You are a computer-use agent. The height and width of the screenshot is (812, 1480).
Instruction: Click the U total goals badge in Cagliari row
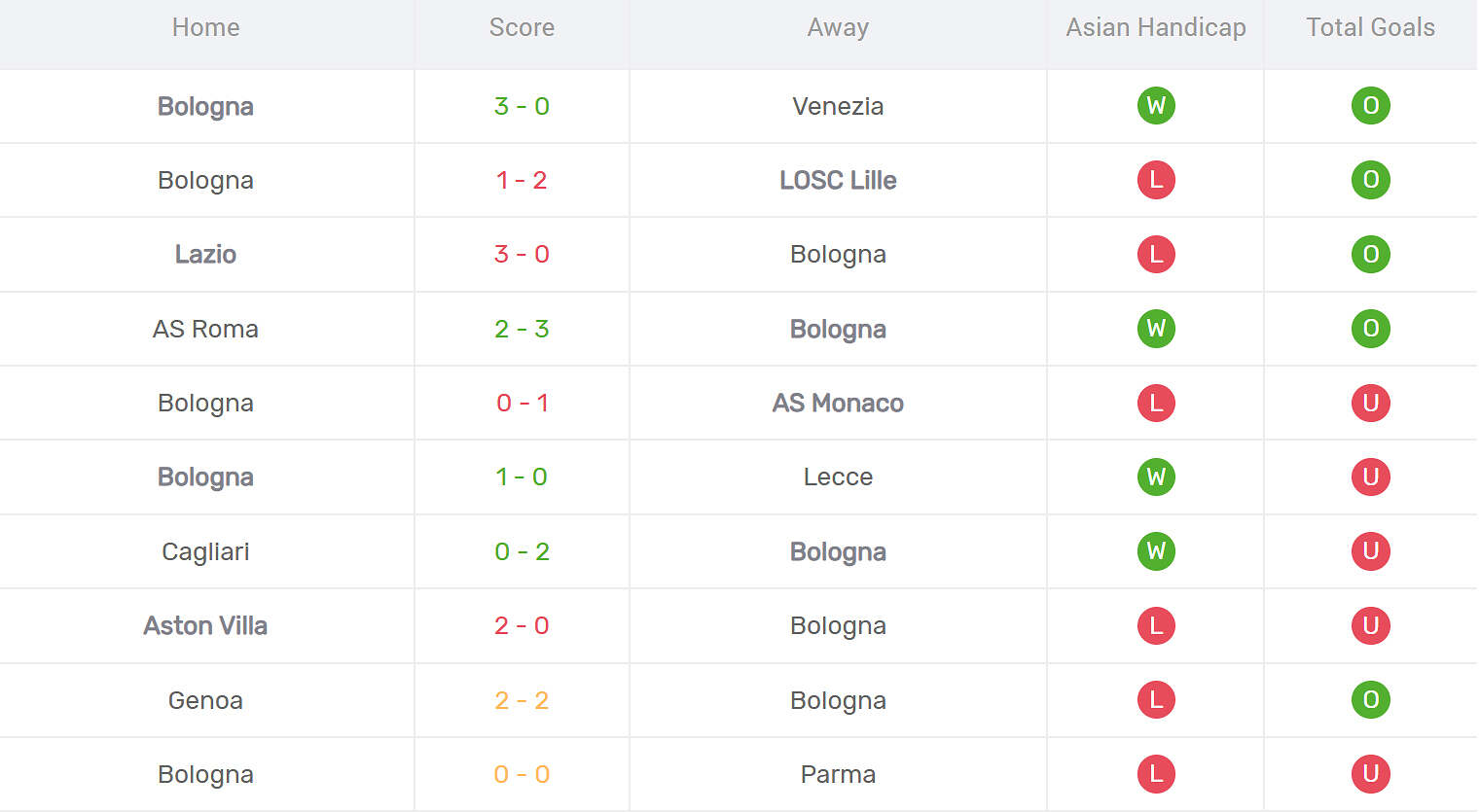coord(1370,551)
